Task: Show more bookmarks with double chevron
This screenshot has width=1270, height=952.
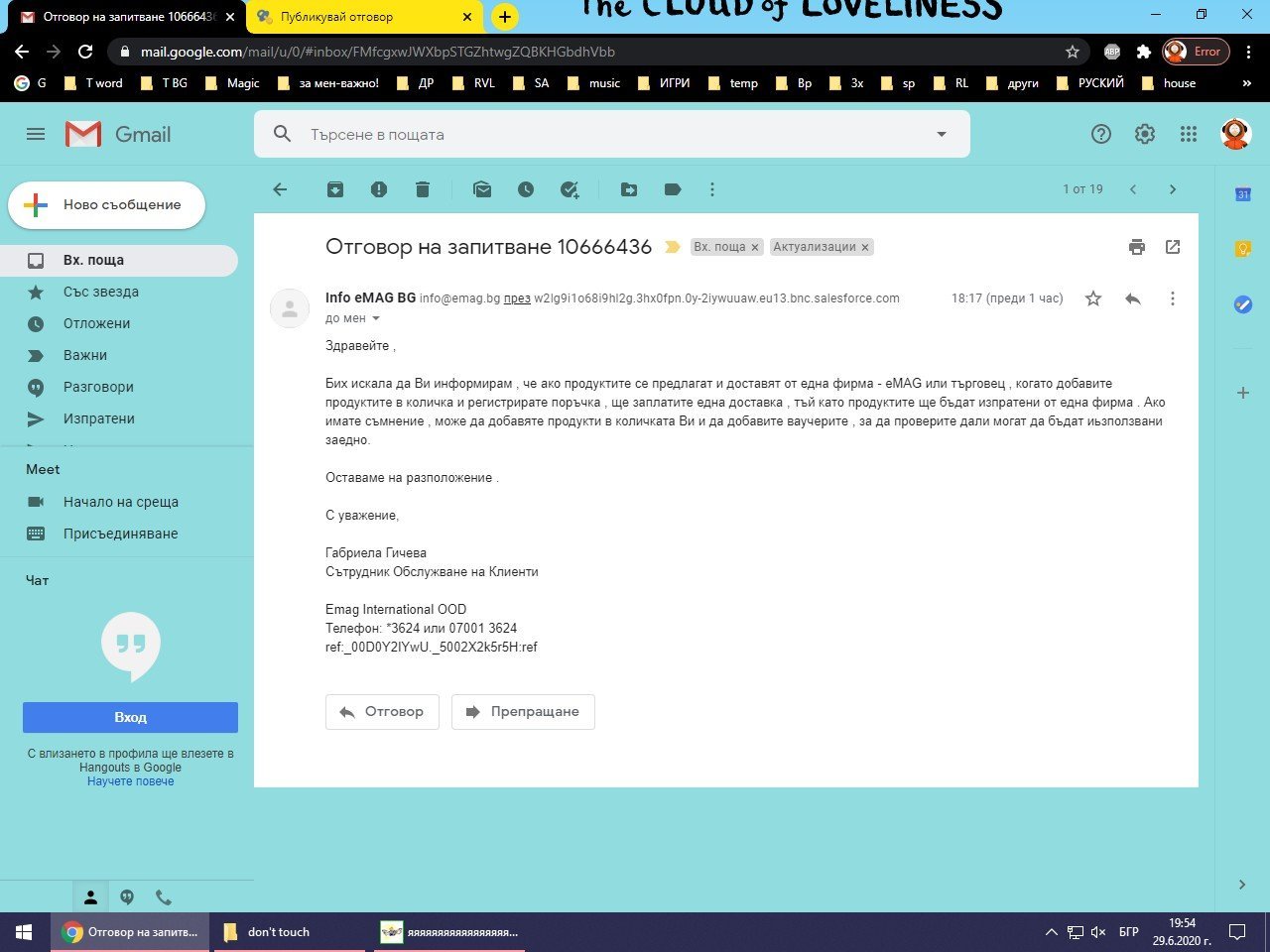Action: tap(1247, 83)
